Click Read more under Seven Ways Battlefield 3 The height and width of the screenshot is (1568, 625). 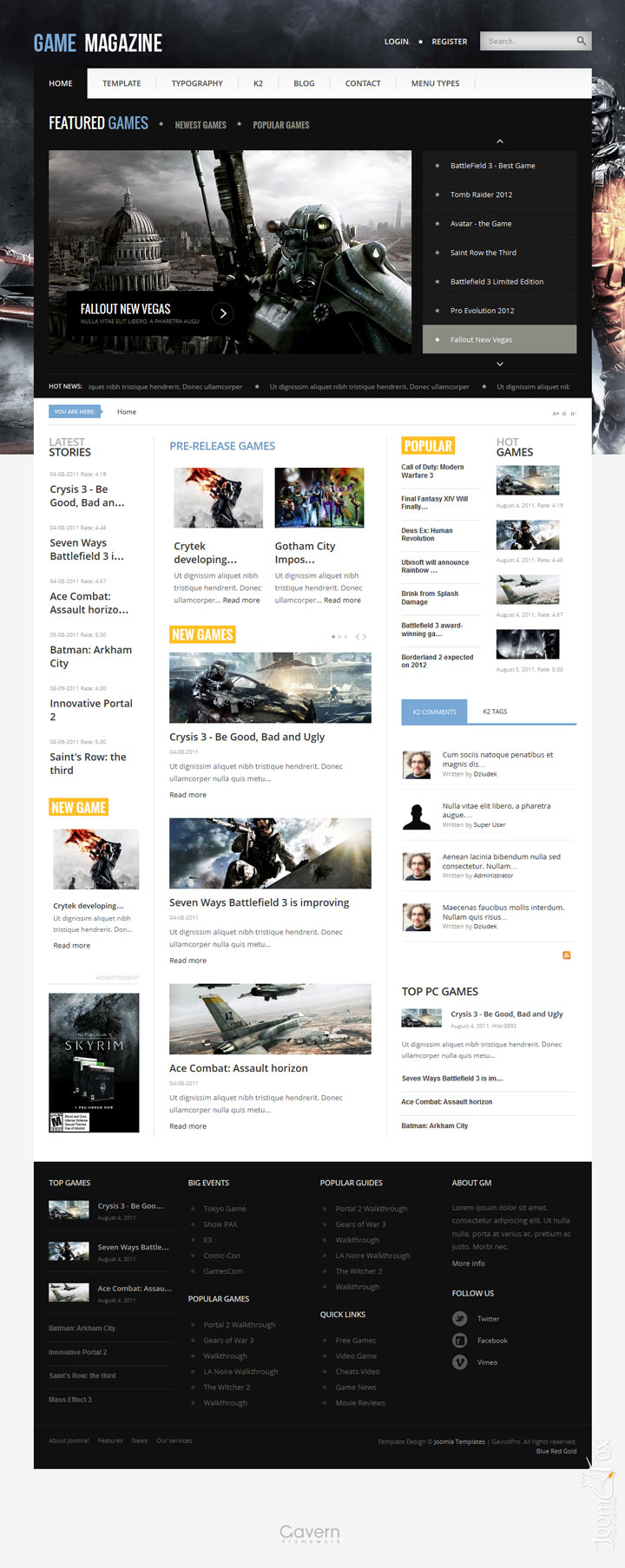pos(187,961)
